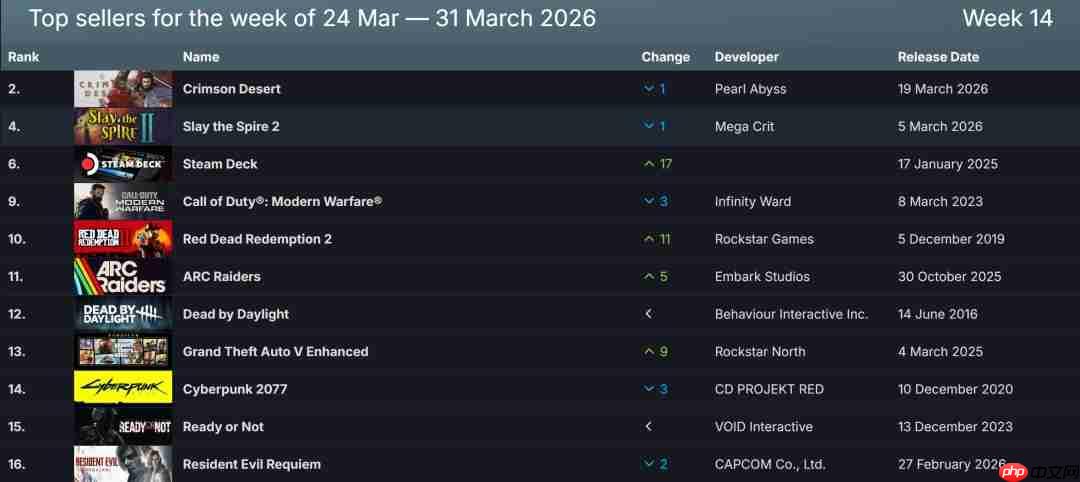
Task: Click the 5 December 2019 release date
Action: tap(951, 239)
